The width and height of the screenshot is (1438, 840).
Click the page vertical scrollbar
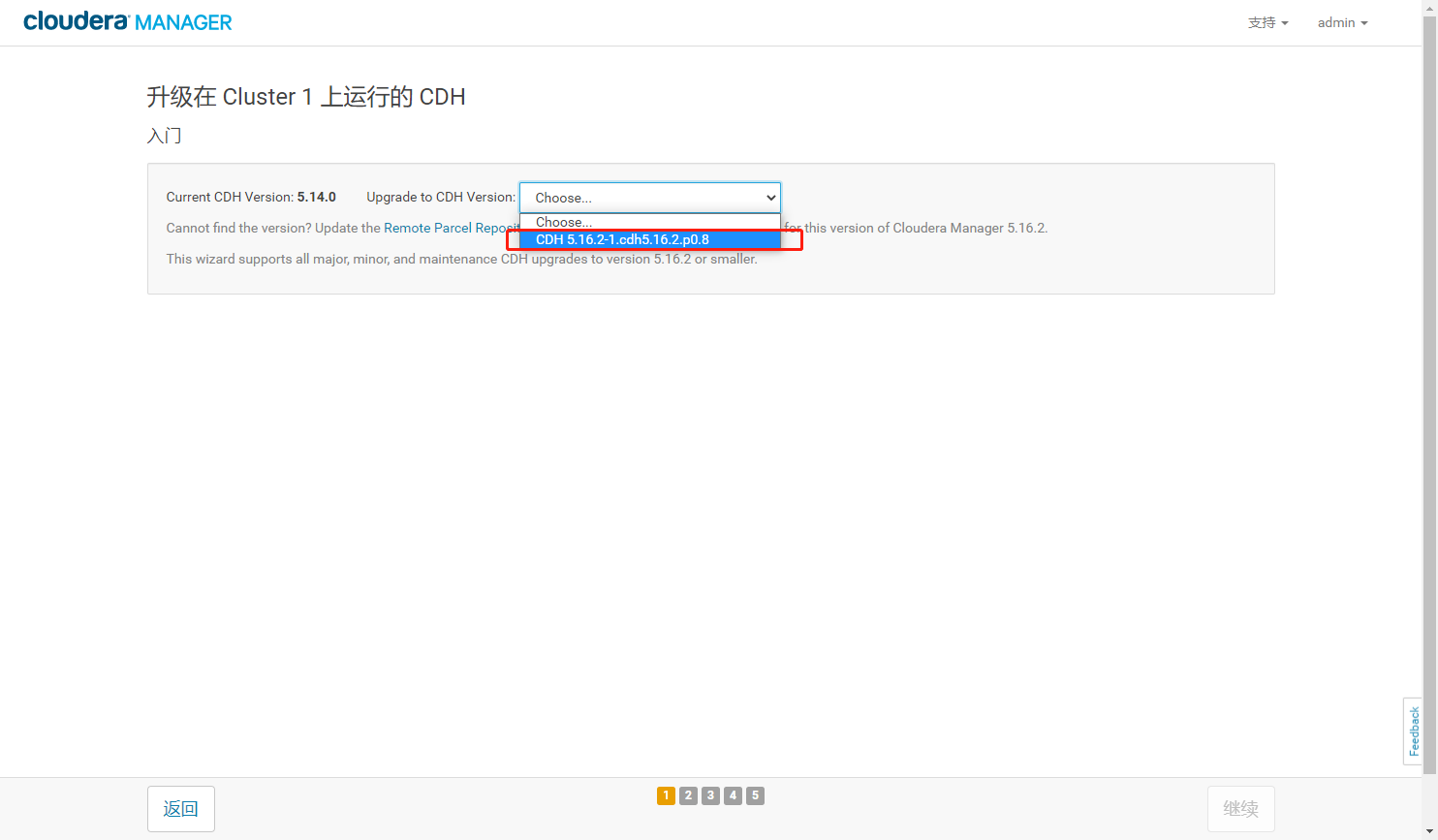1429,397
